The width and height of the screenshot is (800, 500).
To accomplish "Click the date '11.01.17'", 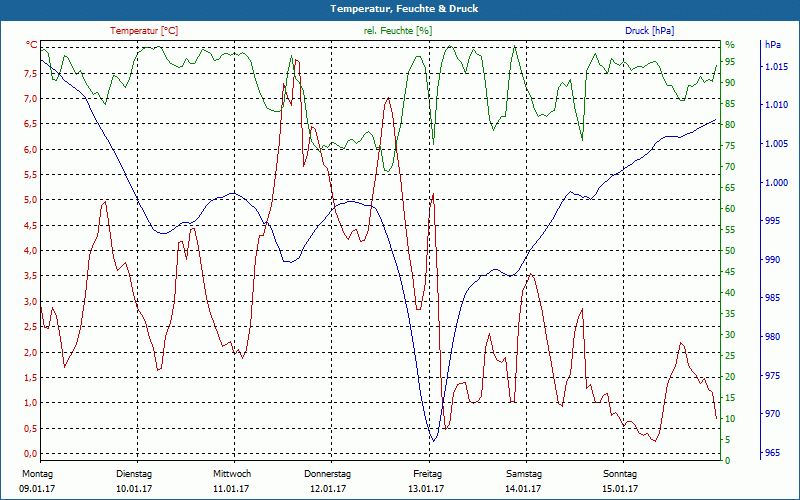I will (231, 489).
